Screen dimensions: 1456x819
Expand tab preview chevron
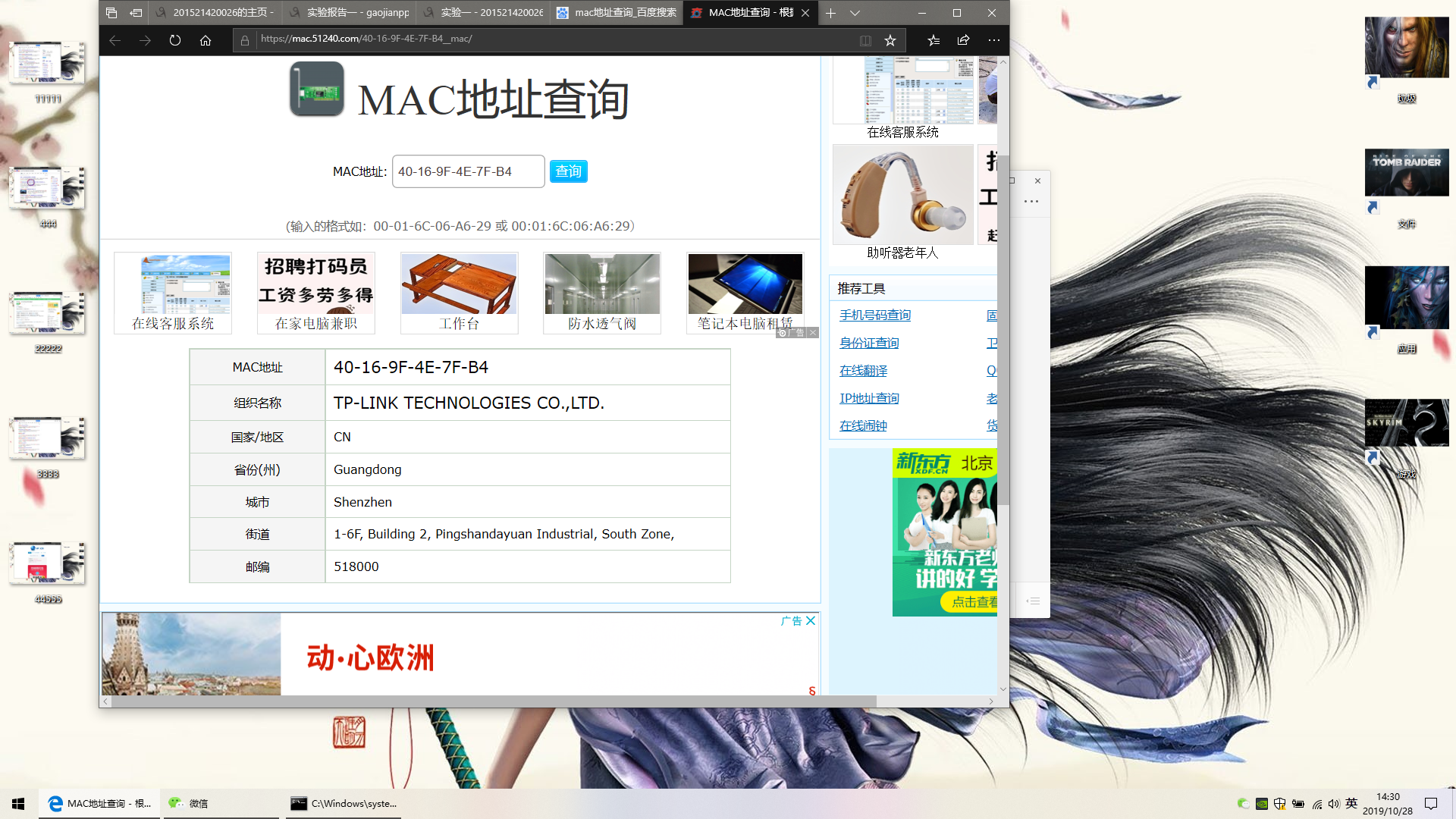tap(855, 13)
